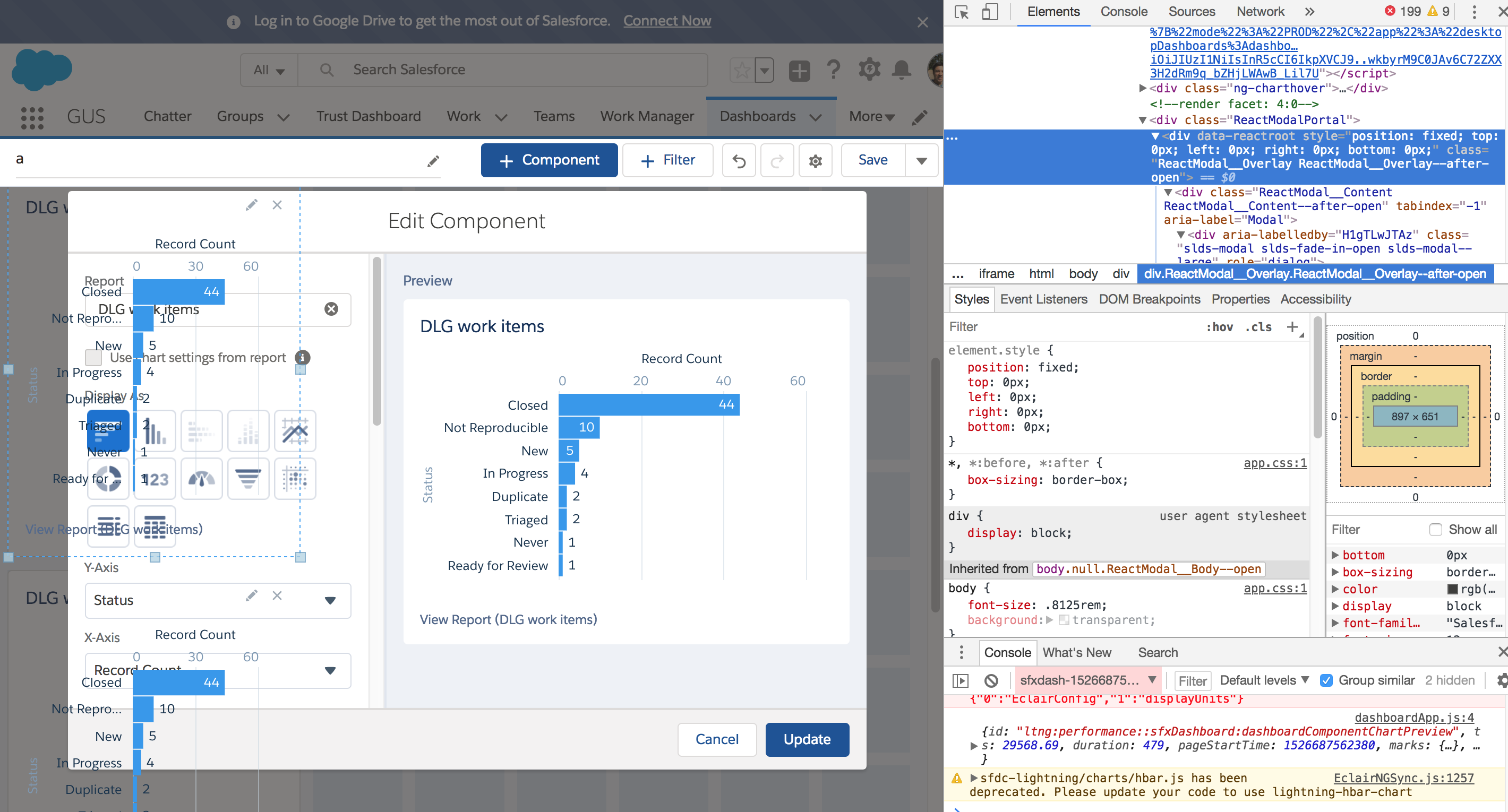Screen dimensions: 1508x812
Task: Click the Update button
Action: (x=807, y=739)
